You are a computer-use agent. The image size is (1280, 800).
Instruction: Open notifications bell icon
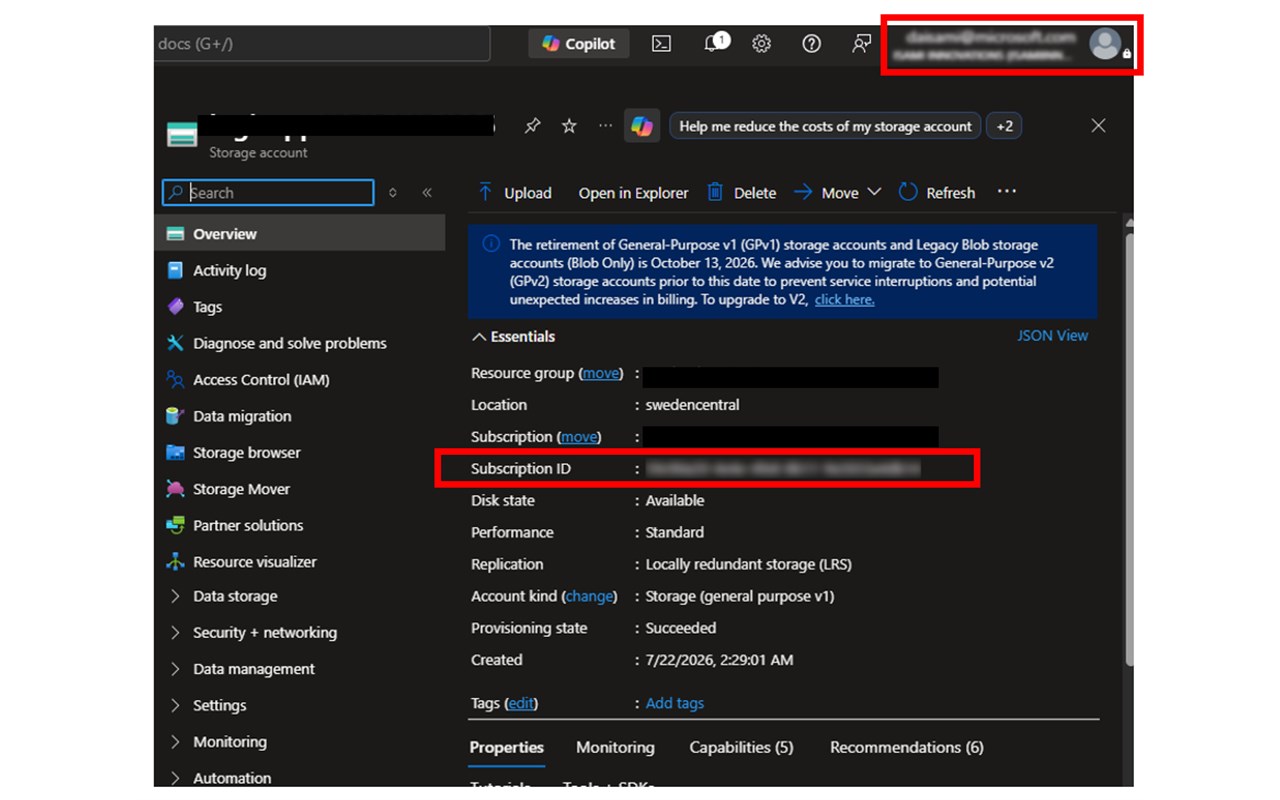click(x=714, y=43)
